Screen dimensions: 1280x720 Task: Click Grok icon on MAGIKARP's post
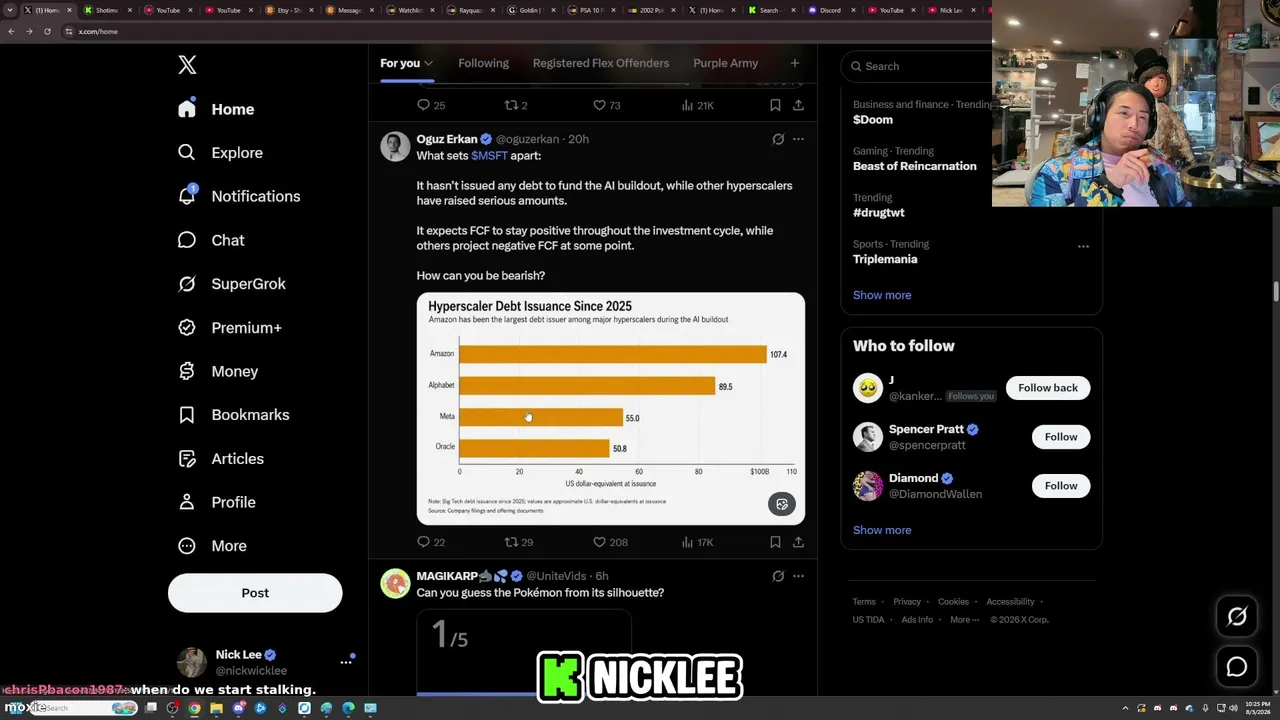pyautogui.click(x=778, y=576)
